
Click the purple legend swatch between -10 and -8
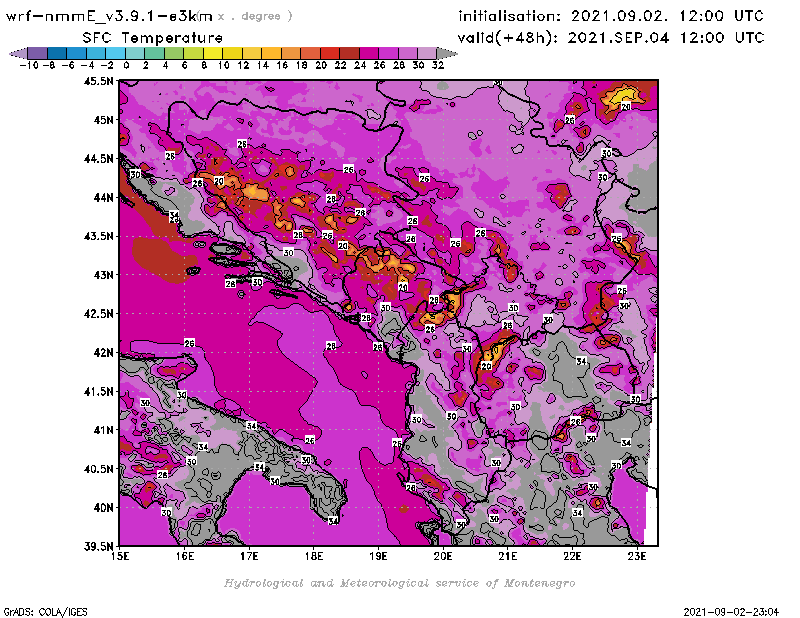[x=38, y=53]
